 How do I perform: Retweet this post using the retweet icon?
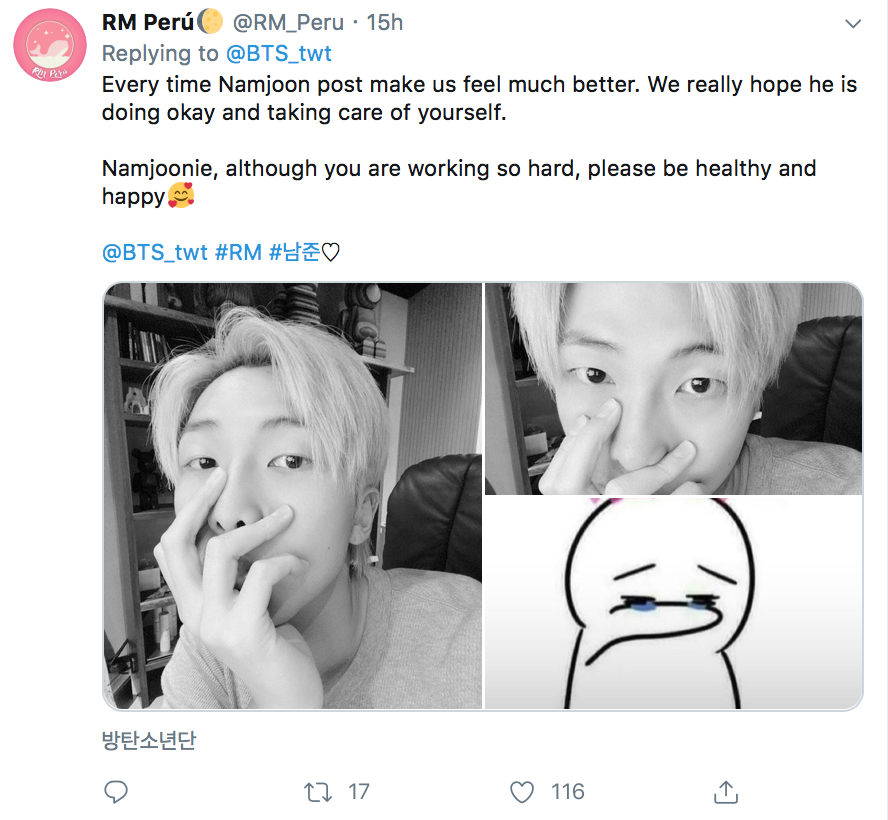(x=317, y=792)
